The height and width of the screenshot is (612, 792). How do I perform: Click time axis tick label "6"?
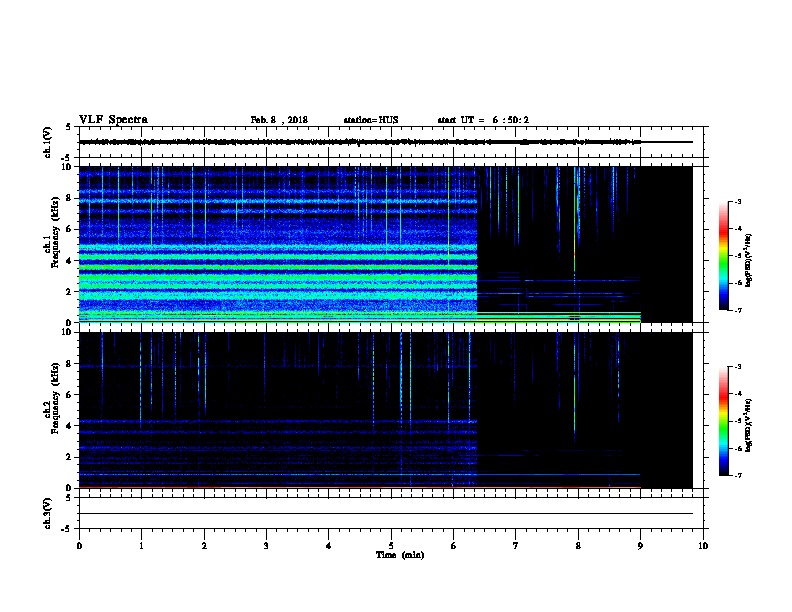pyautogui.click(x=454, y=546)
